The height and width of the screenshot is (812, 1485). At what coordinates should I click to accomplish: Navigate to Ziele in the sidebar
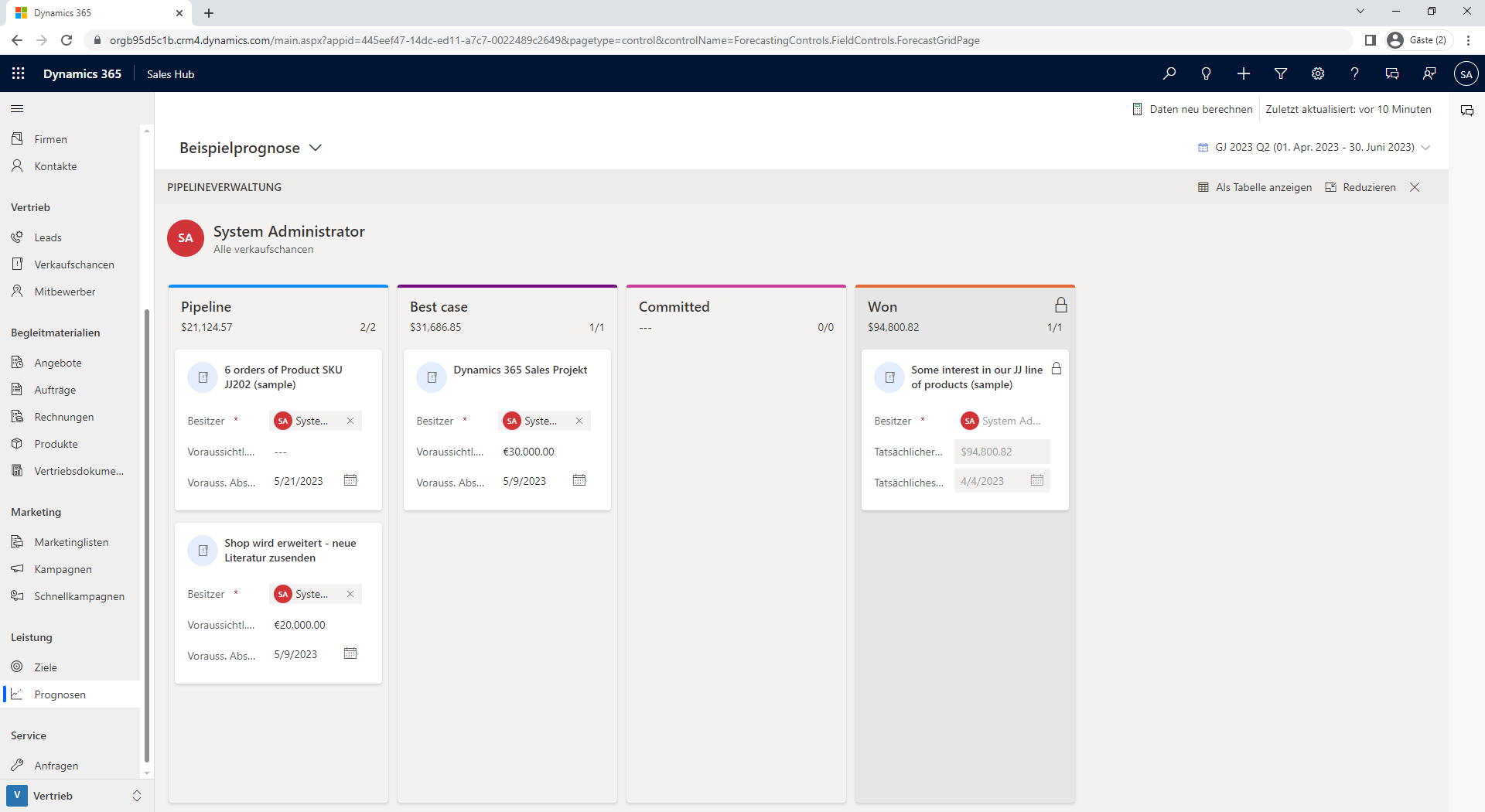click(46, 667)
